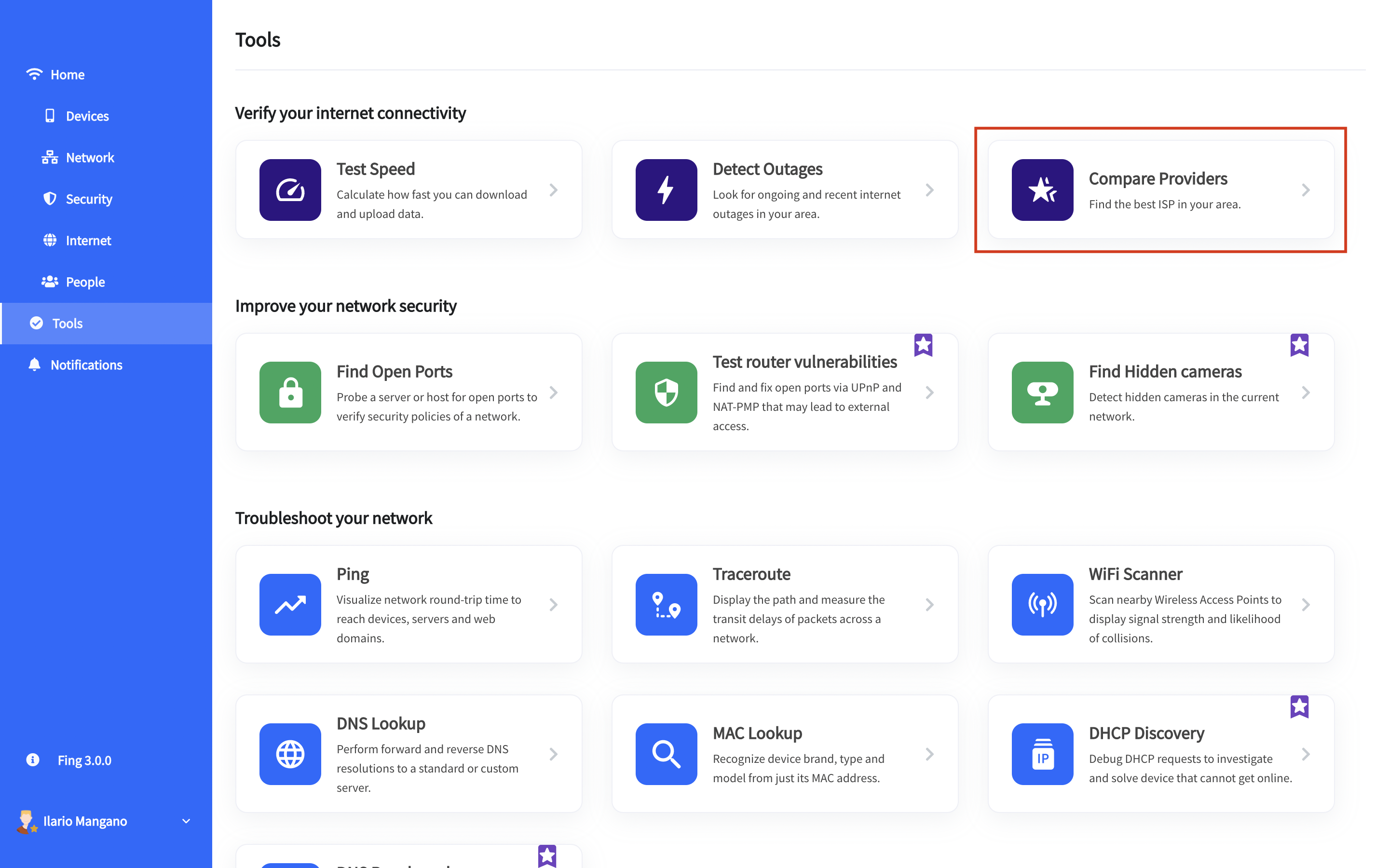
Task: Click the chevron on the Find Open Ports card
Action: pos(553,393)
